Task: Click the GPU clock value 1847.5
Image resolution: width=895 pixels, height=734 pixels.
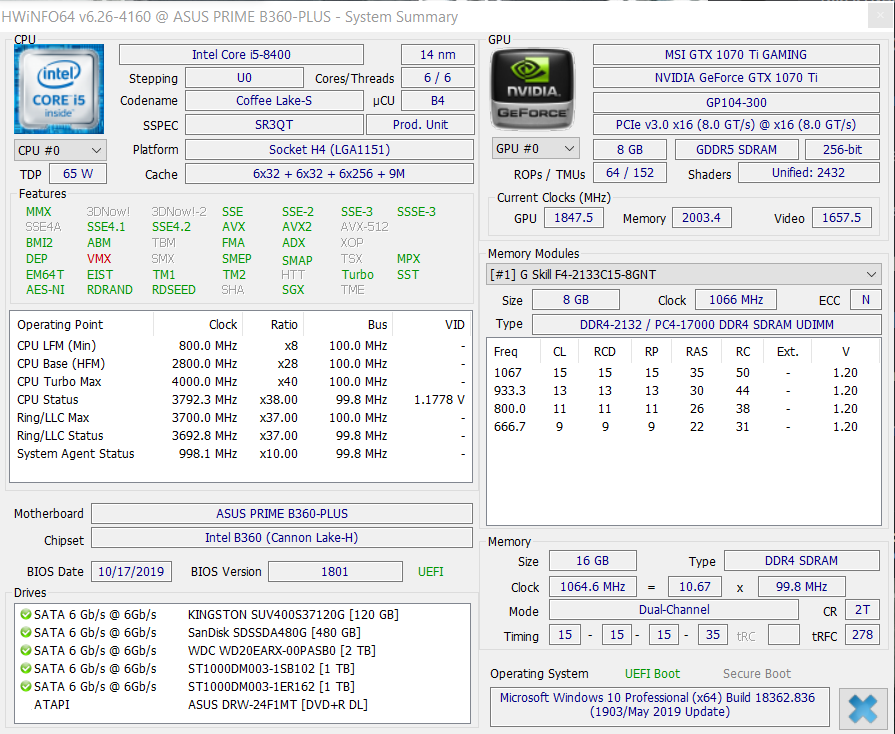Action: (574, 218)
